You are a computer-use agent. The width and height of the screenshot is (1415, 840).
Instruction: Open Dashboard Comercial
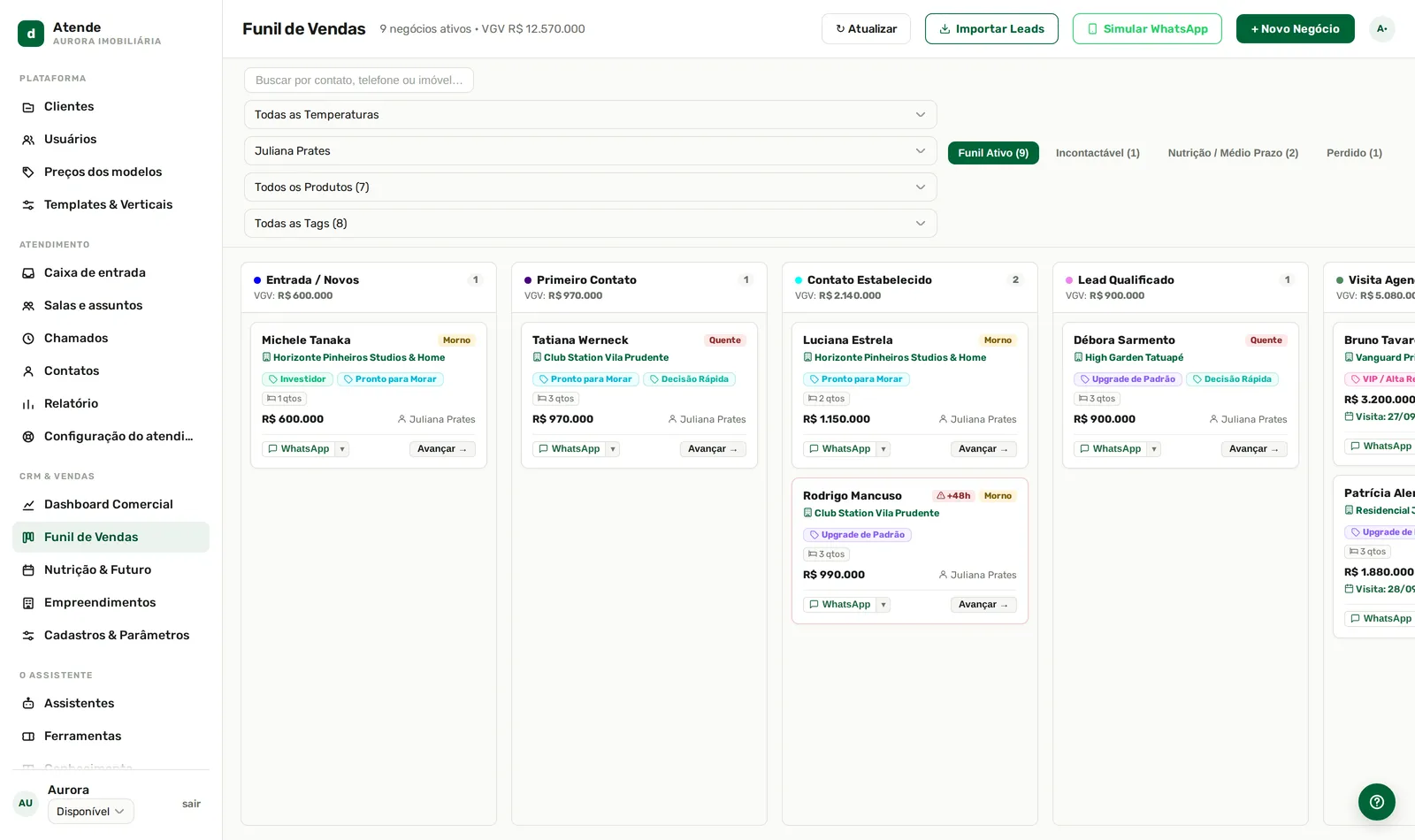tap(111, 504)
